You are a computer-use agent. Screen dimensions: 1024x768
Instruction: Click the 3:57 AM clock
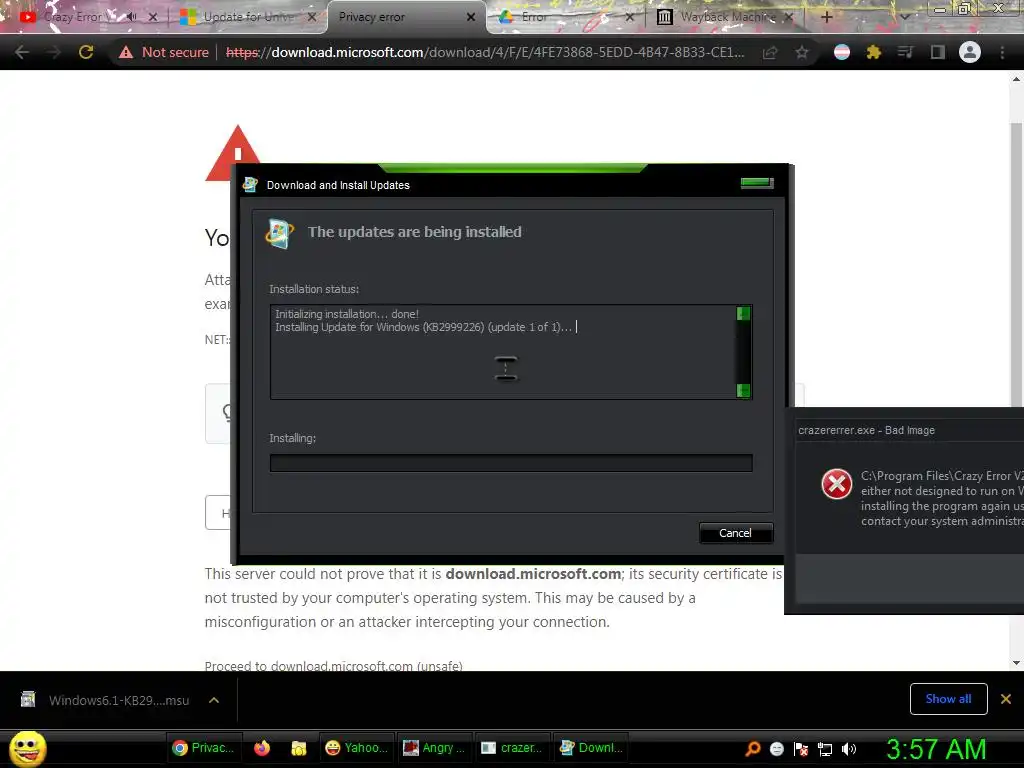[x=936, y=749]
